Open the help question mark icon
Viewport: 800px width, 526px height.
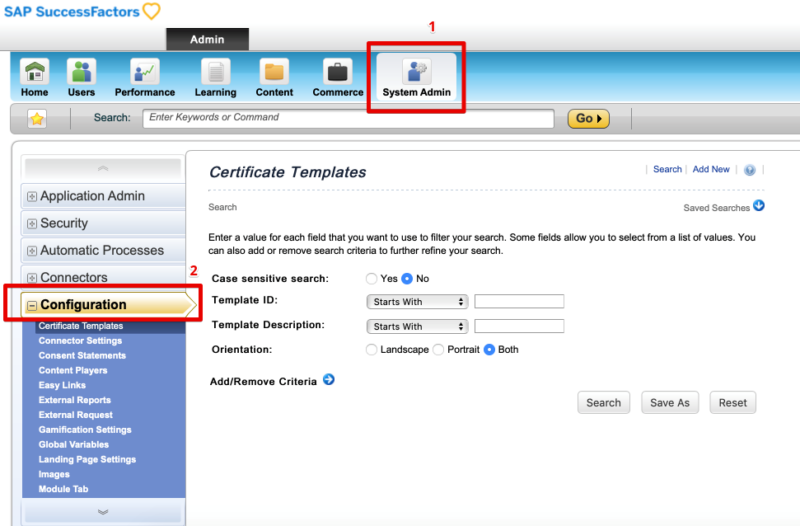coord(749,170)
